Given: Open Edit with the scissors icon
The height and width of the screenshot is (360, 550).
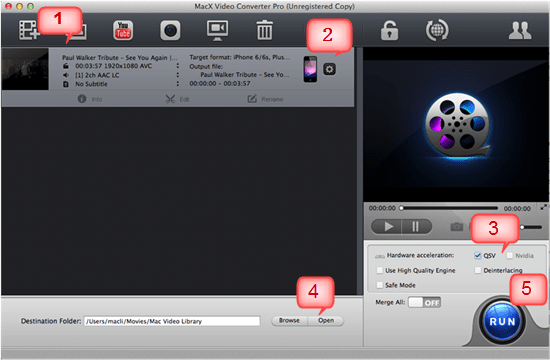Looking at the screenshot, I should pyautogui.click(x=177, y=99).
